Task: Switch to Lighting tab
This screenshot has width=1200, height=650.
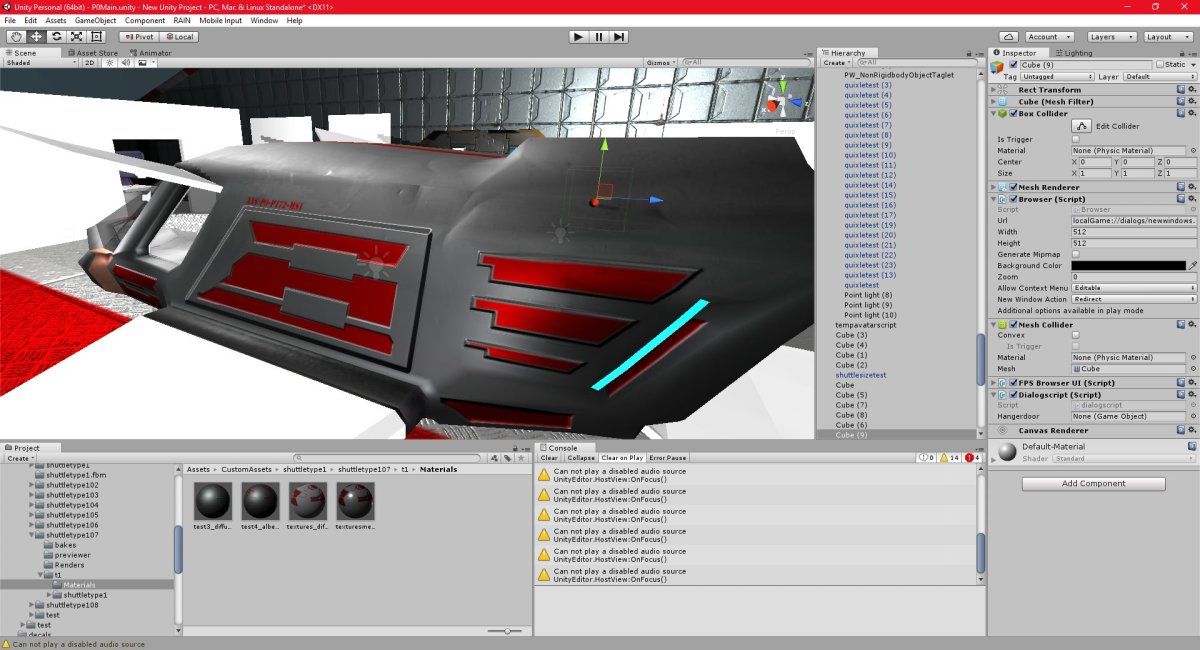Action: (x=1074, y=53)
